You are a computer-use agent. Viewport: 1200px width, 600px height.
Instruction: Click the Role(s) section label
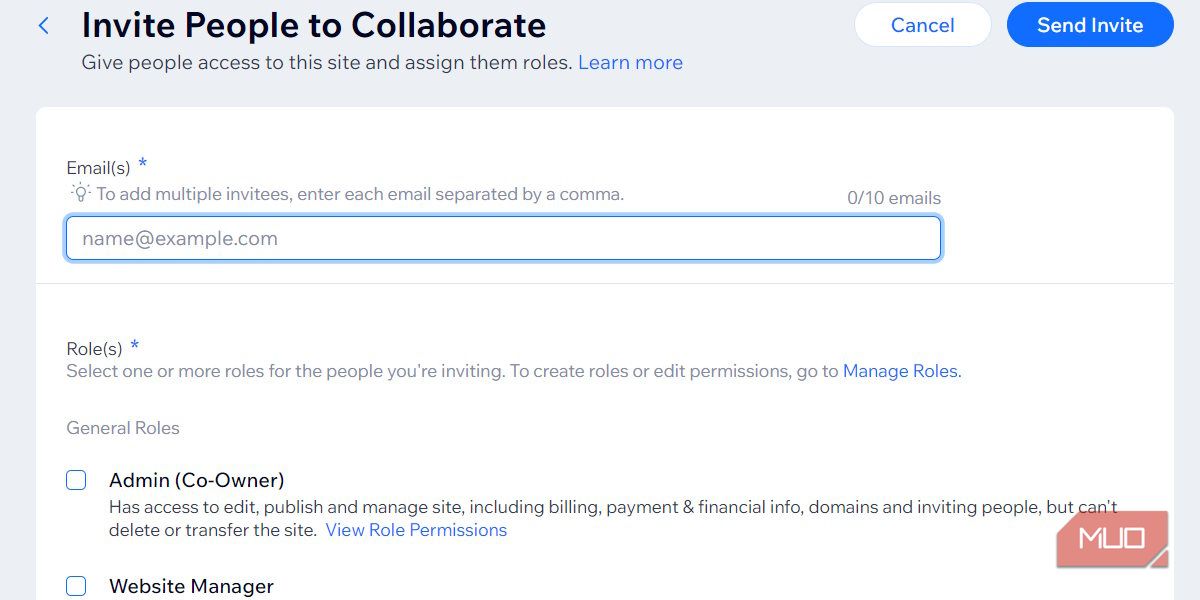(x=94, y=349)
